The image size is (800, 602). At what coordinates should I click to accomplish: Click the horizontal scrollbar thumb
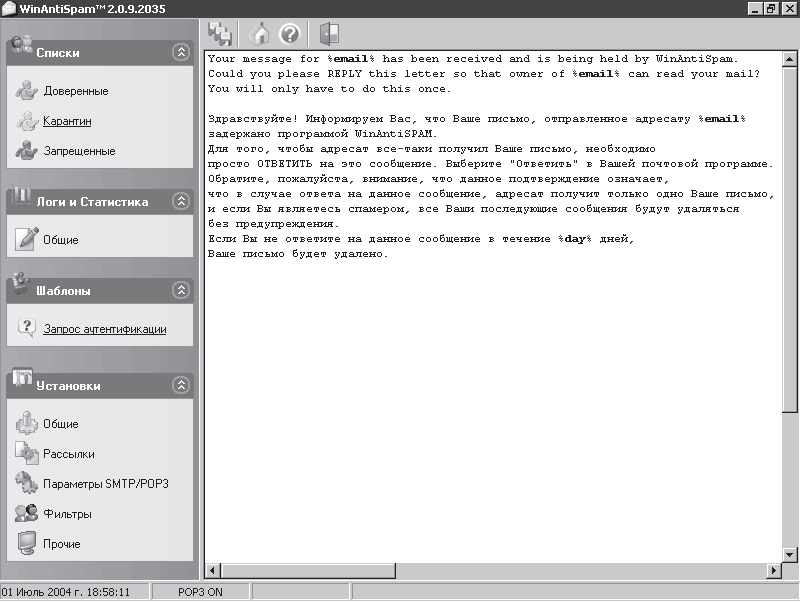309,570
